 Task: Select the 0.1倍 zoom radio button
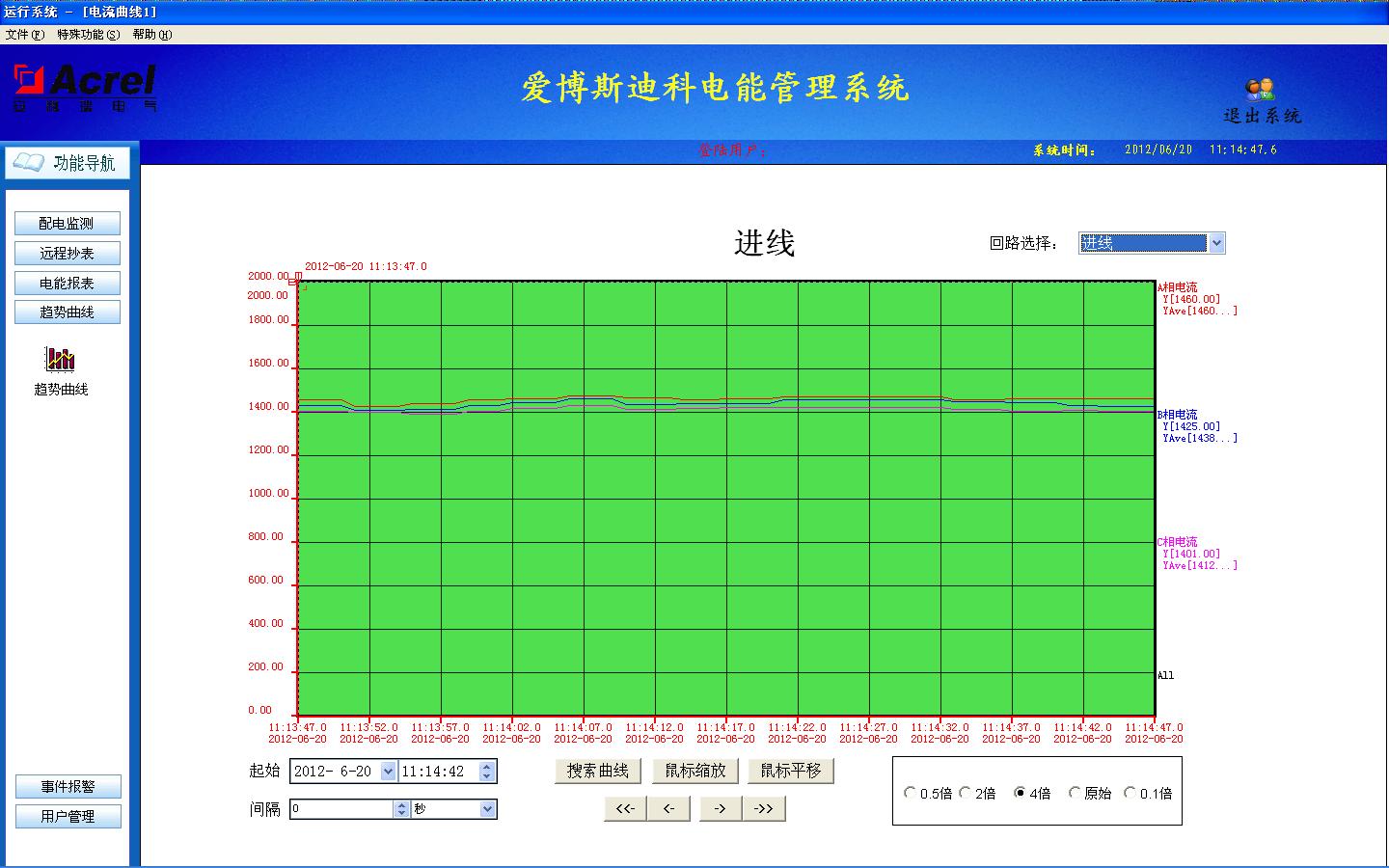click(1130, 793)
